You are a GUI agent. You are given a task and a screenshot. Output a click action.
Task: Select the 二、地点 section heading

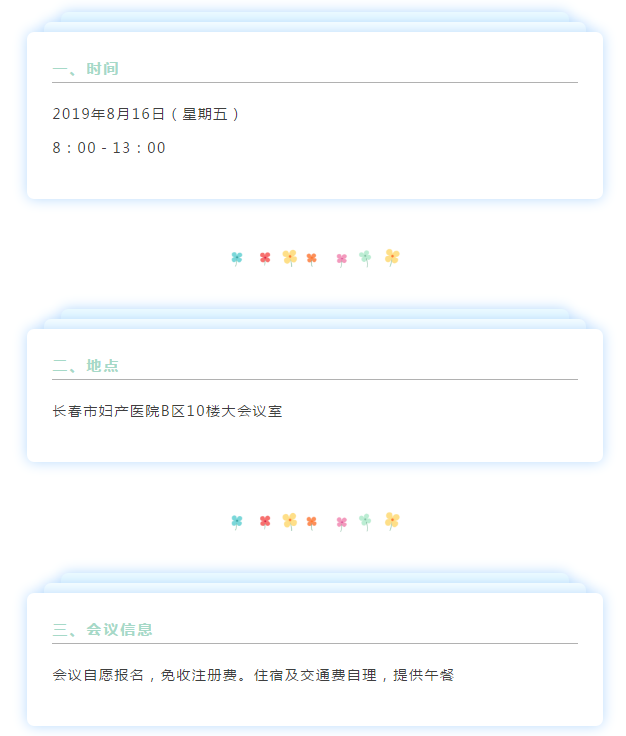pos(85,366)
